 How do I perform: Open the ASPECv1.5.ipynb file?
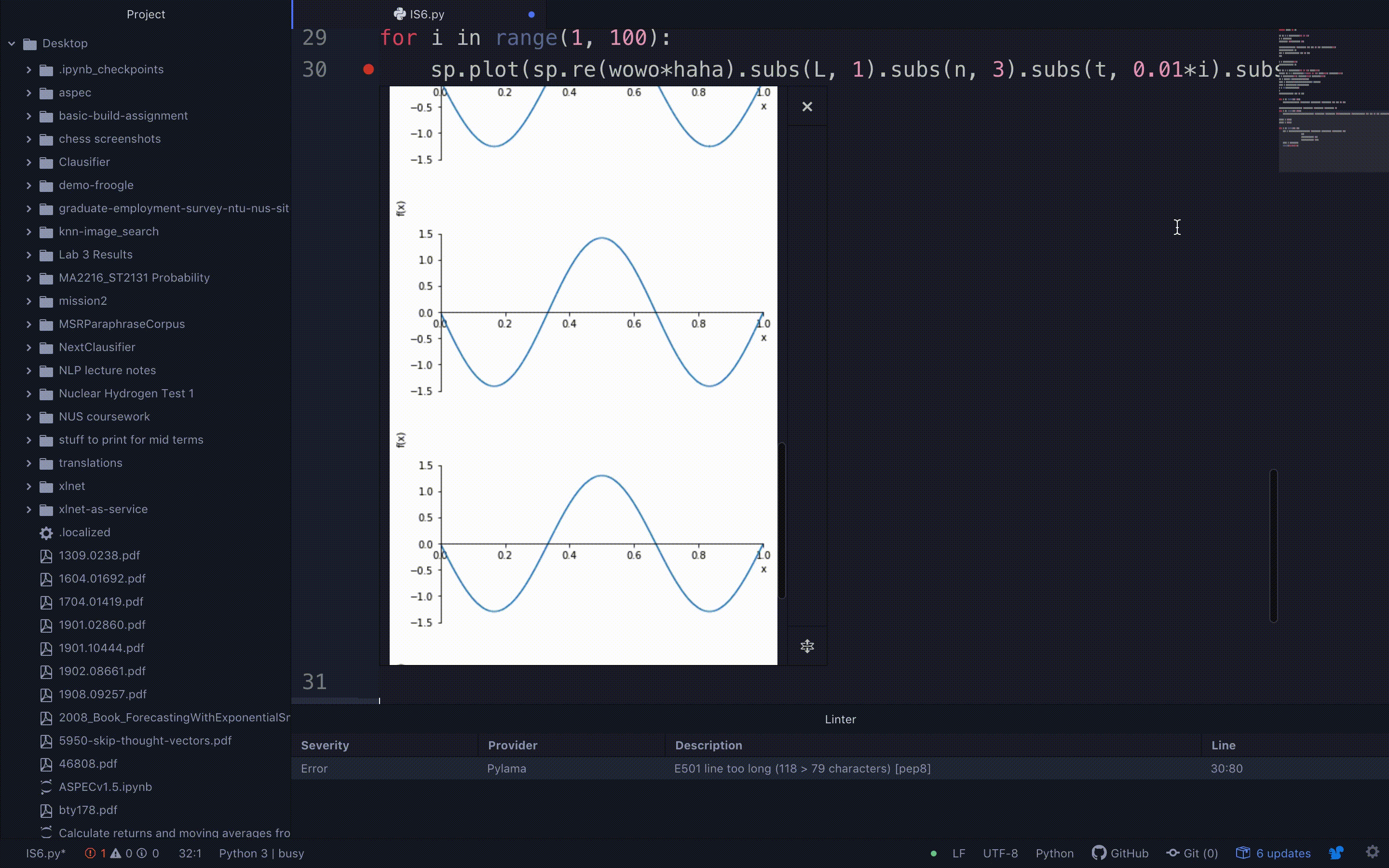(x=105, y=787)
